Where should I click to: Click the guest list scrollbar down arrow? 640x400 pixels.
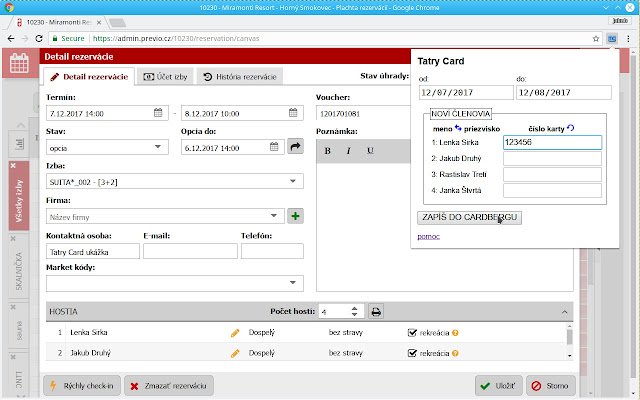click(x=569, y=356)
